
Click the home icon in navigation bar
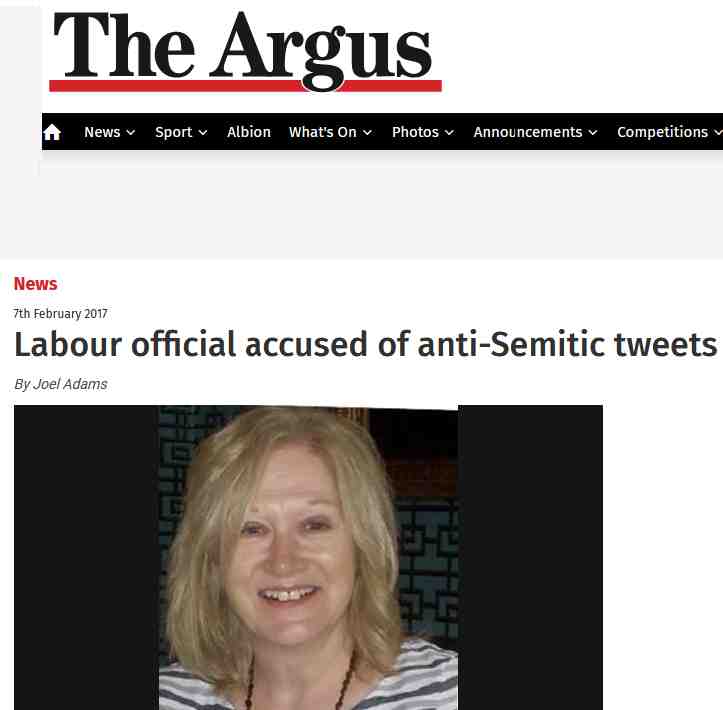pos(52,132)
